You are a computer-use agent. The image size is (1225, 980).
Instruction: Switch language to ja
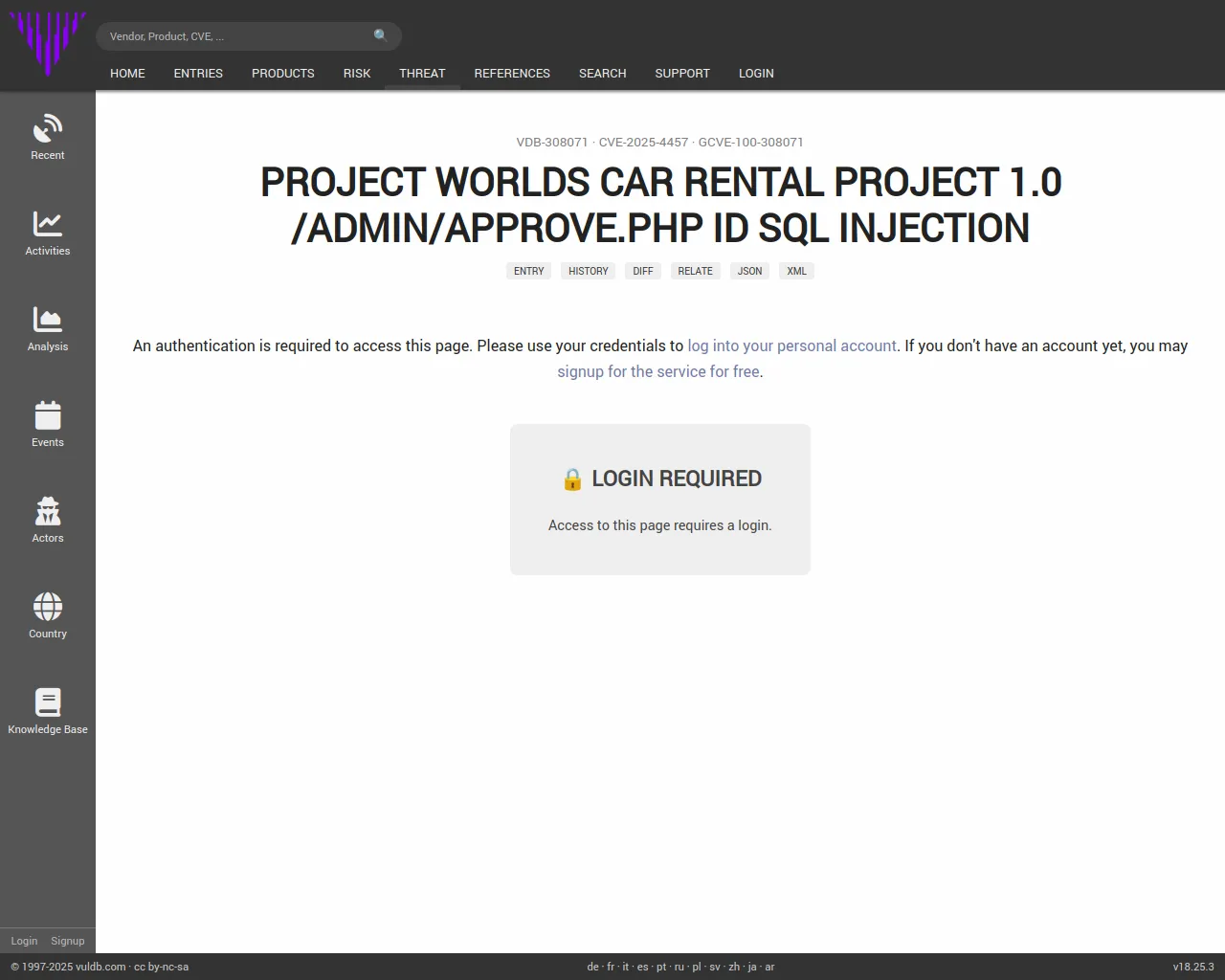(752, 967)
